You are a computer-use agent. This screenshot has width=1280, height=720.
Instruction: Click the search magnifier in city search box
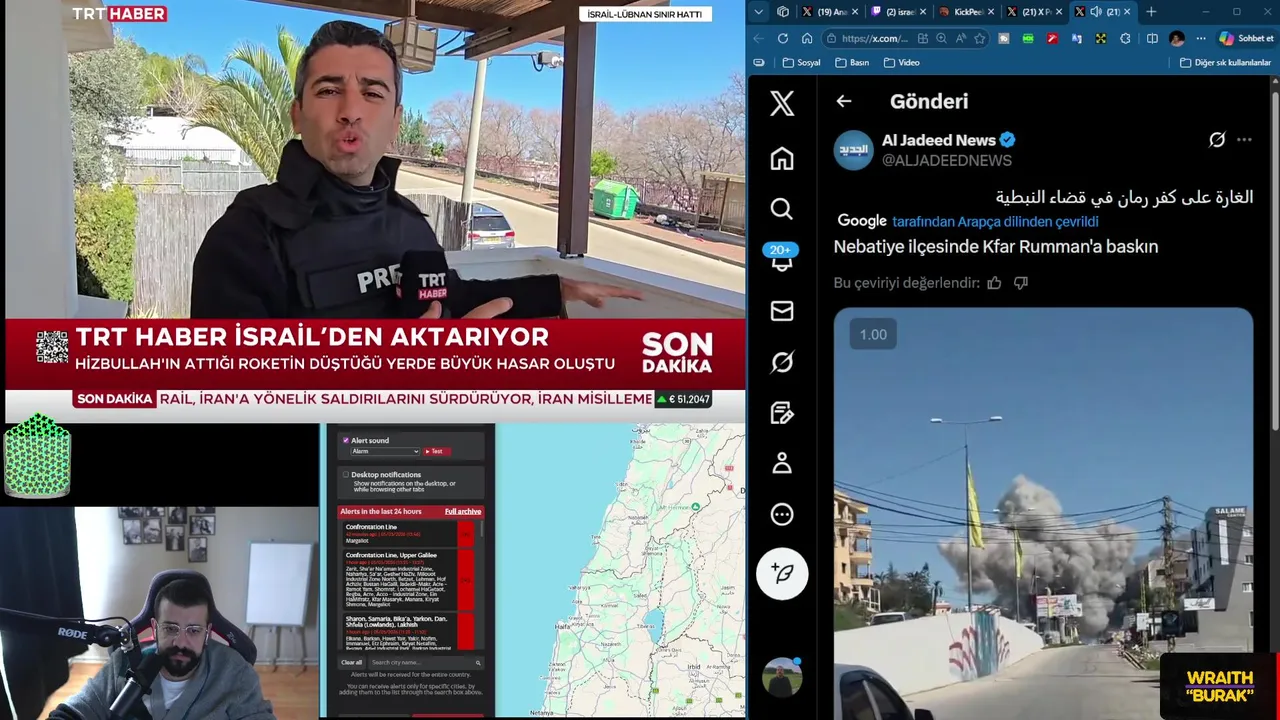[478, 662]
